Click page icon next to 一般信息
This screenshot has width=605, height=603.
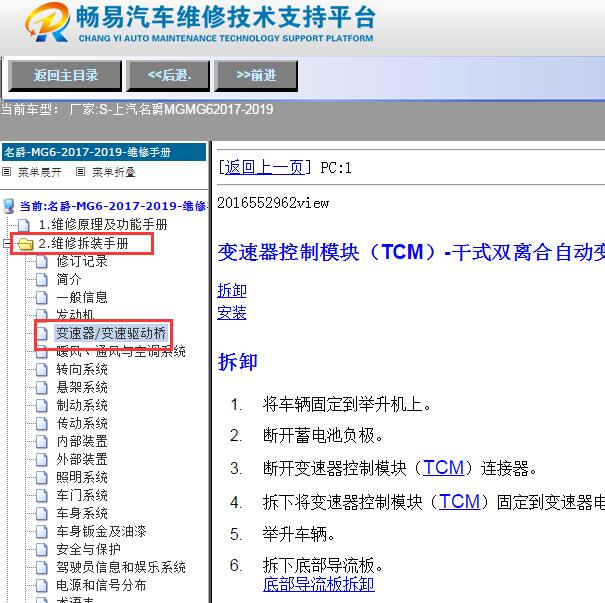coord(42,298)
